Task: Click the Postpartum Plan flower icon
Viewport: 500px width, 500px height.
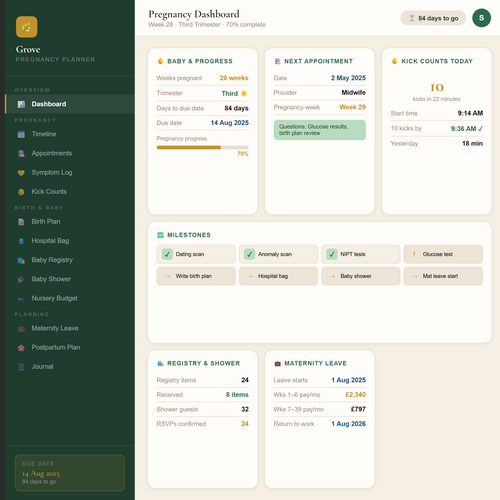Action: pyautogui.click(x=21, y=348)
